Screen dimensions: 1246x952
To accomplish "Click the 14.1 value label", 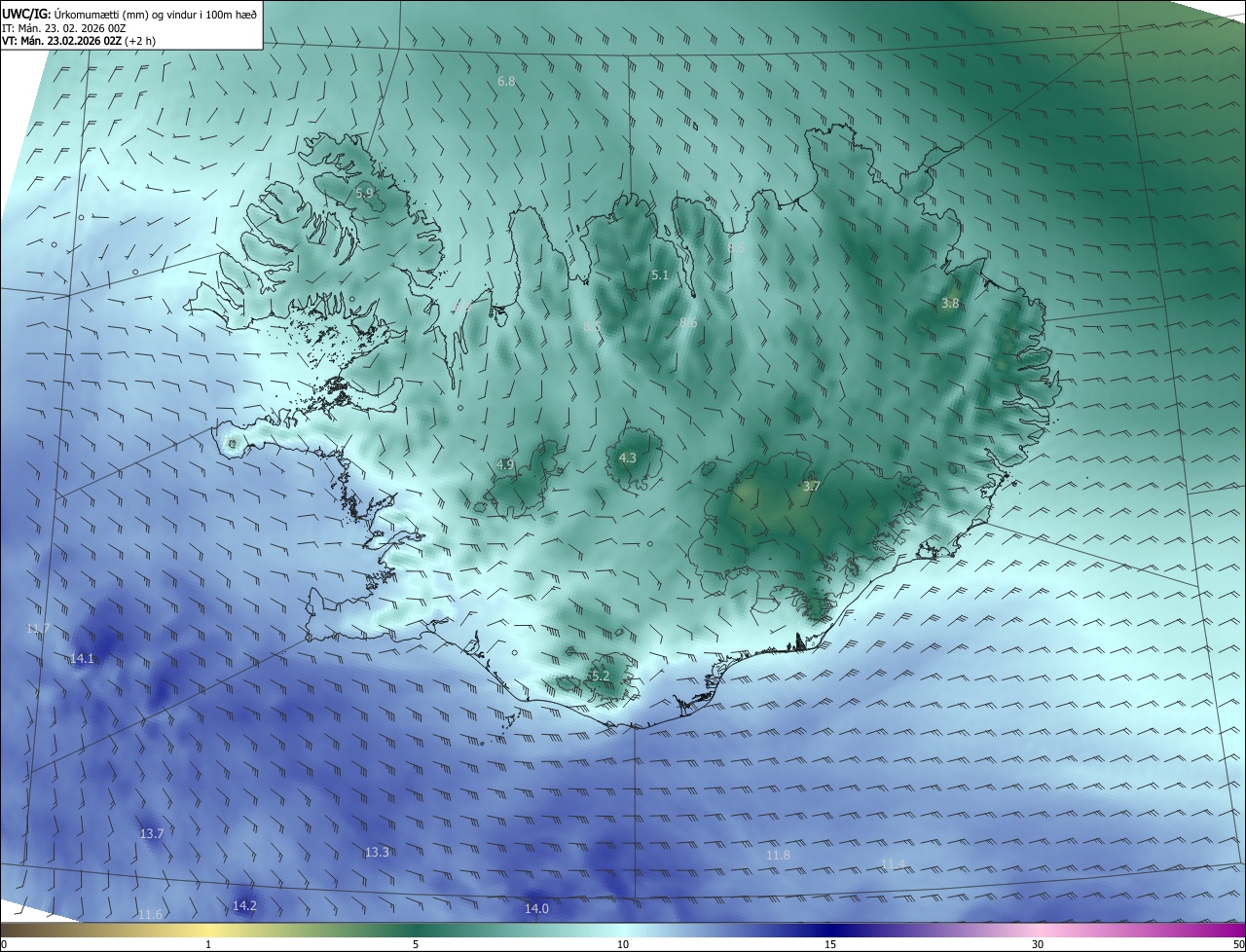I will (x=83, y=659).
